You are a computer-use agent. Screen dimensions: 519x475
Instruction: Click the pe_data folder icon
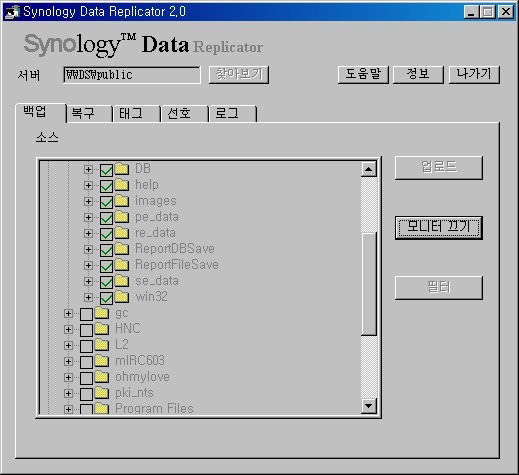pyautogui.click(x=122, y=217)
